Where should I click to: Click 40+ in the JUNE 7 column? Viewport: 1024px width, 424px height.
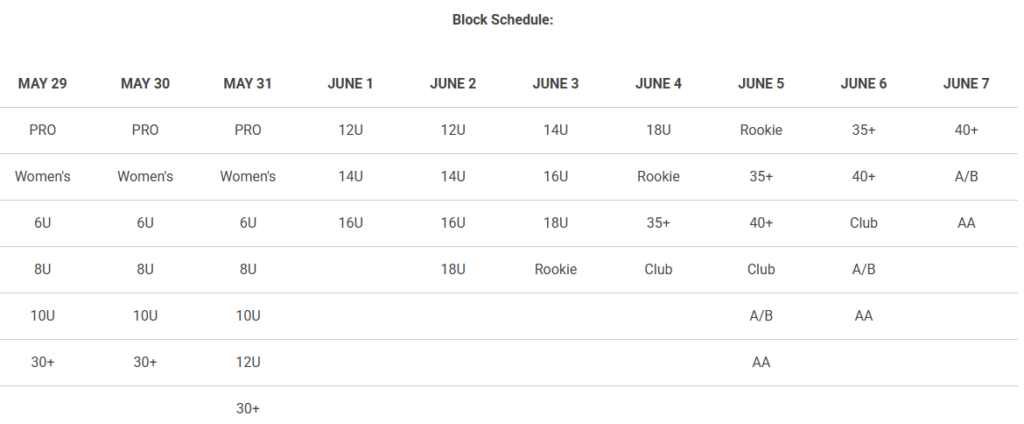pyautogui.click(x=966, y=130)
